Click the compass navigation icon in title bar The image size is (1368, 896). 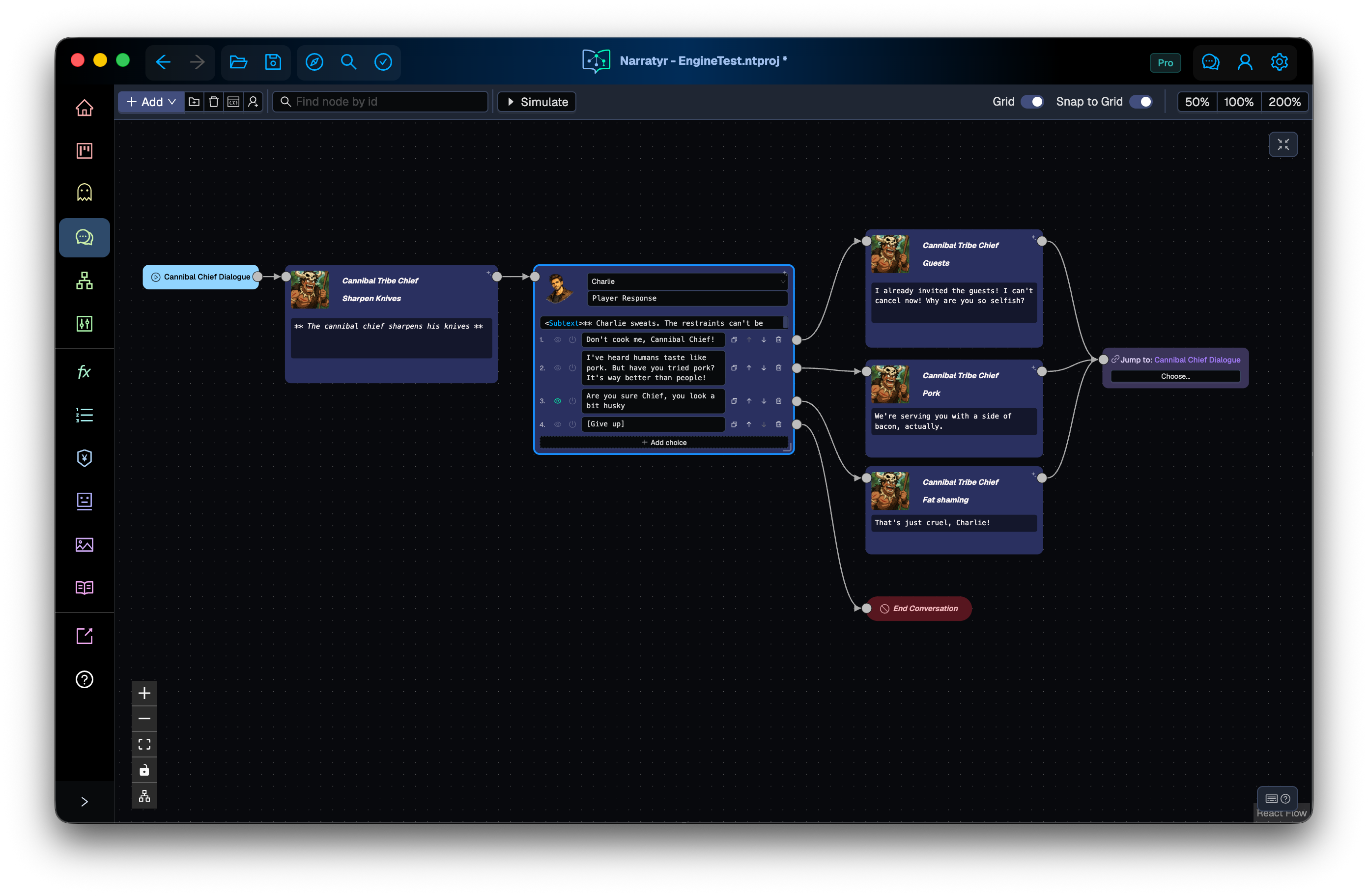pyautogui.click(x=314, y=62)
